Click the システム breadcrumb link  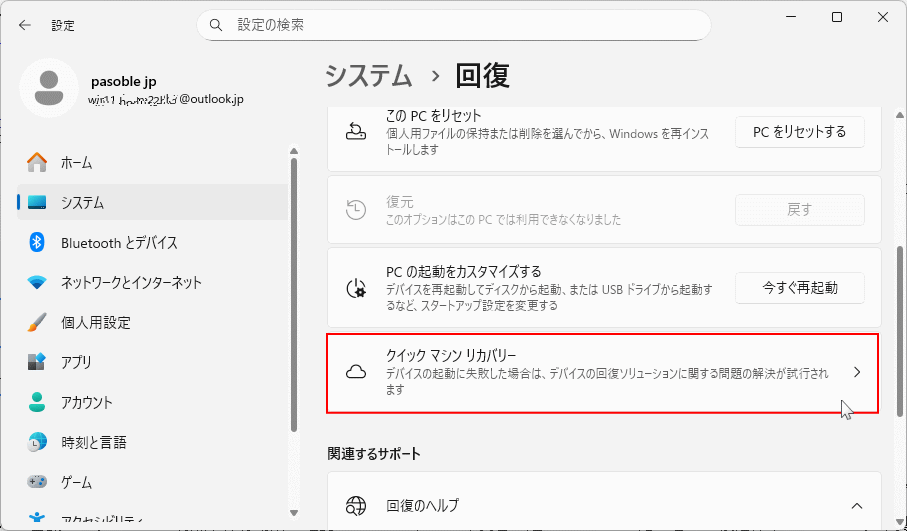(368, 76)
